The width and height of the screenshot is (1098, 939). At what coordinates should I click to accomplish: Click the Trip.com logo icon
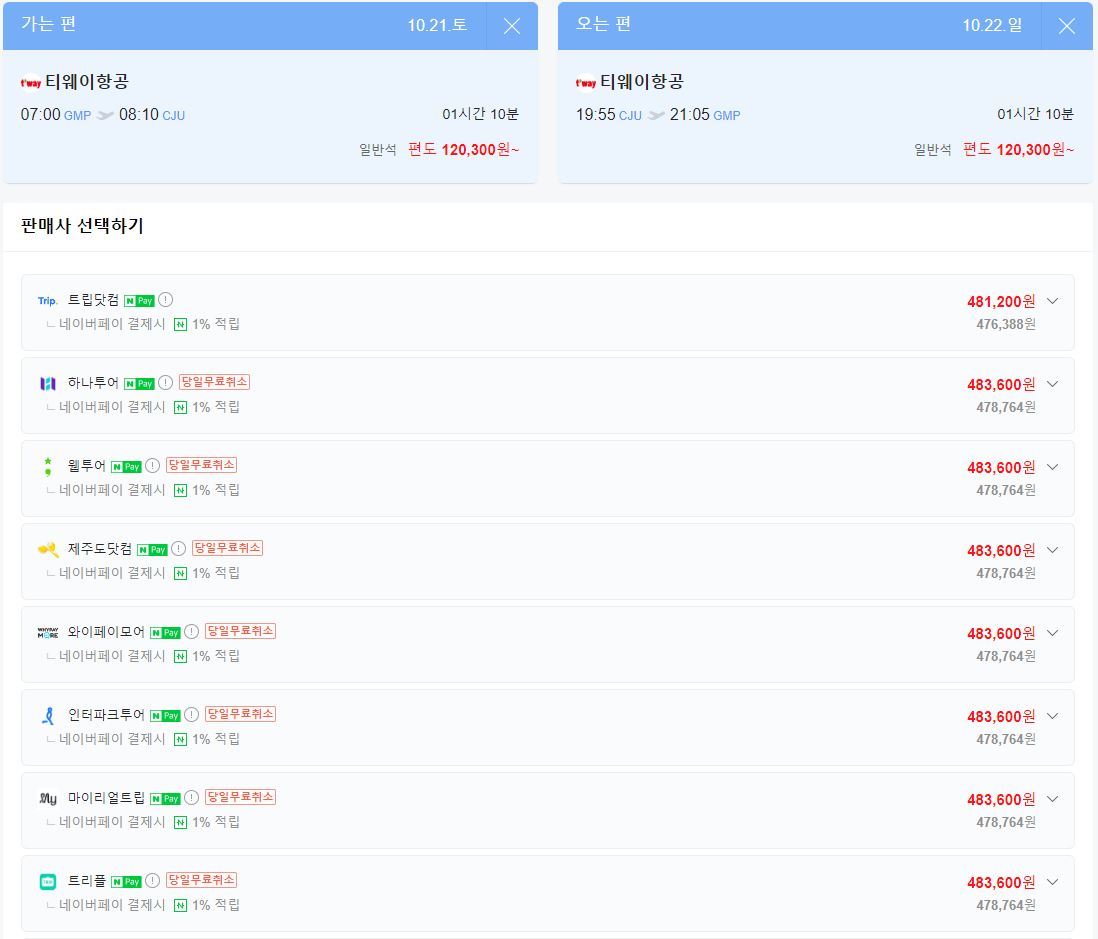(x=48, y=301)
